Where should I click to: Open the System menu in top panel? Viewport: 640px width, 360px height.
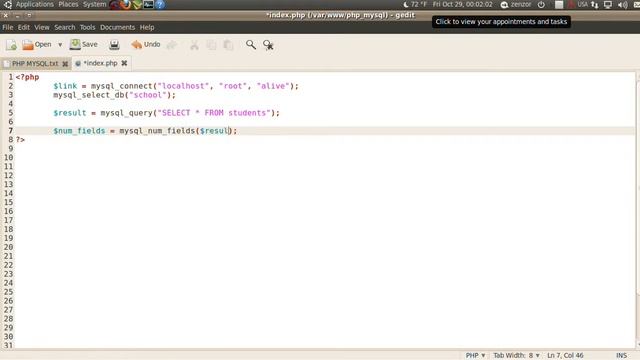pyautogui.click(x=94, y=4)
